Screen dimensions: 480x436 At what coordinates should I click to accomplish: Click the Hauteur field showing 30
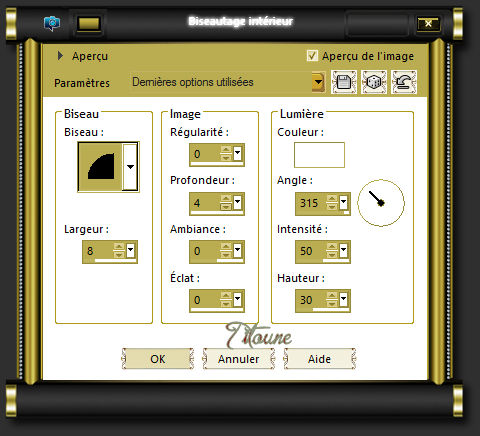[310, 300]
